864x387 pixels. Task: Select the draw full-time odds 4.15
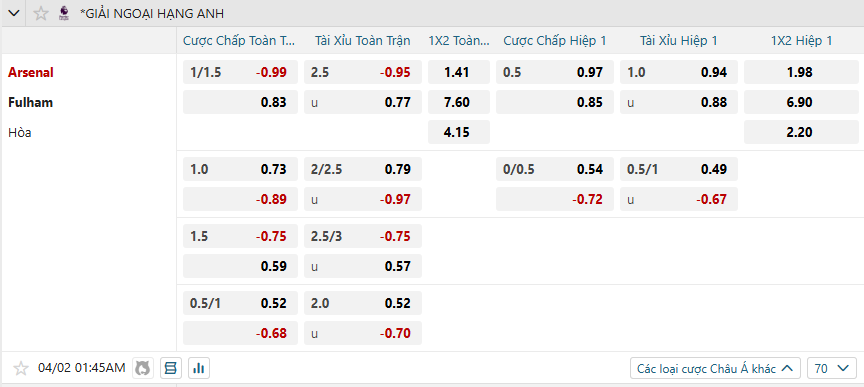tap(458, 132)
